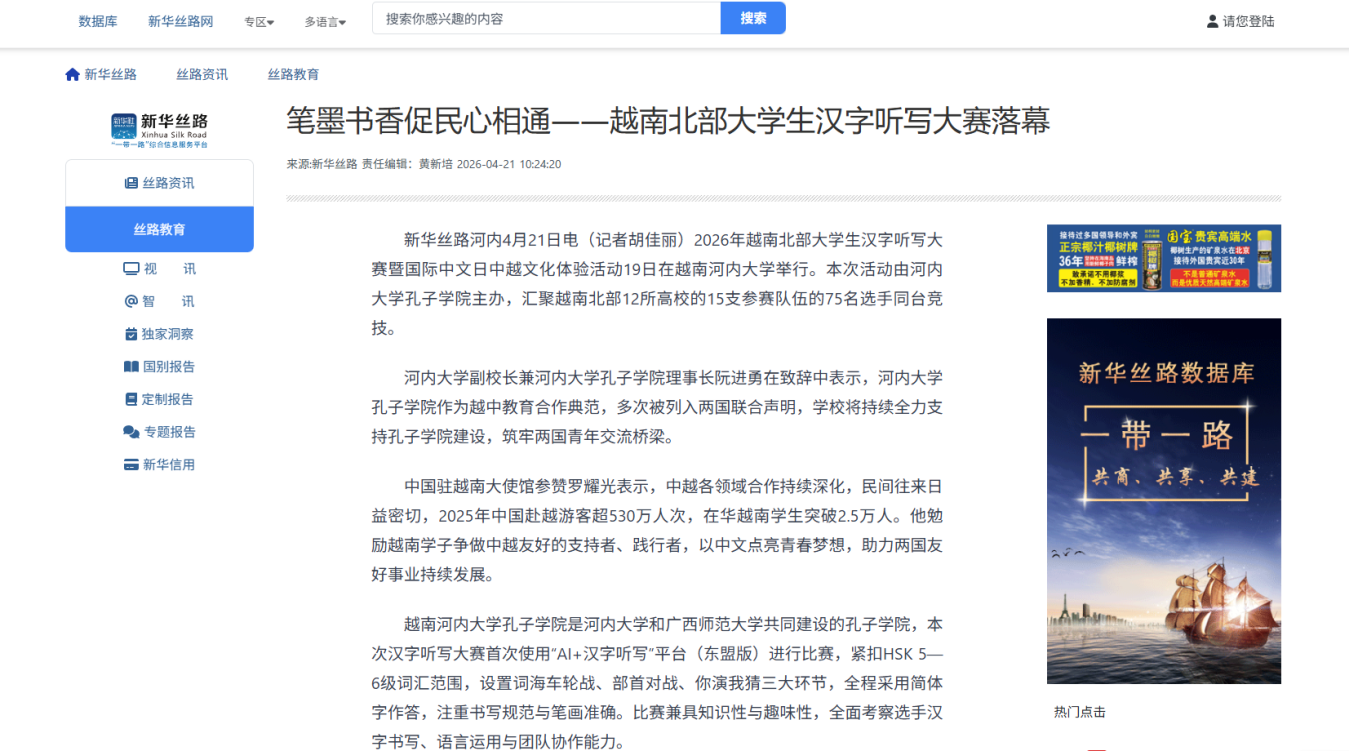This screenshot has height=751, width=1349.
Task: Click the document icon for 定制报告
Action: click(x=131, y=400)
